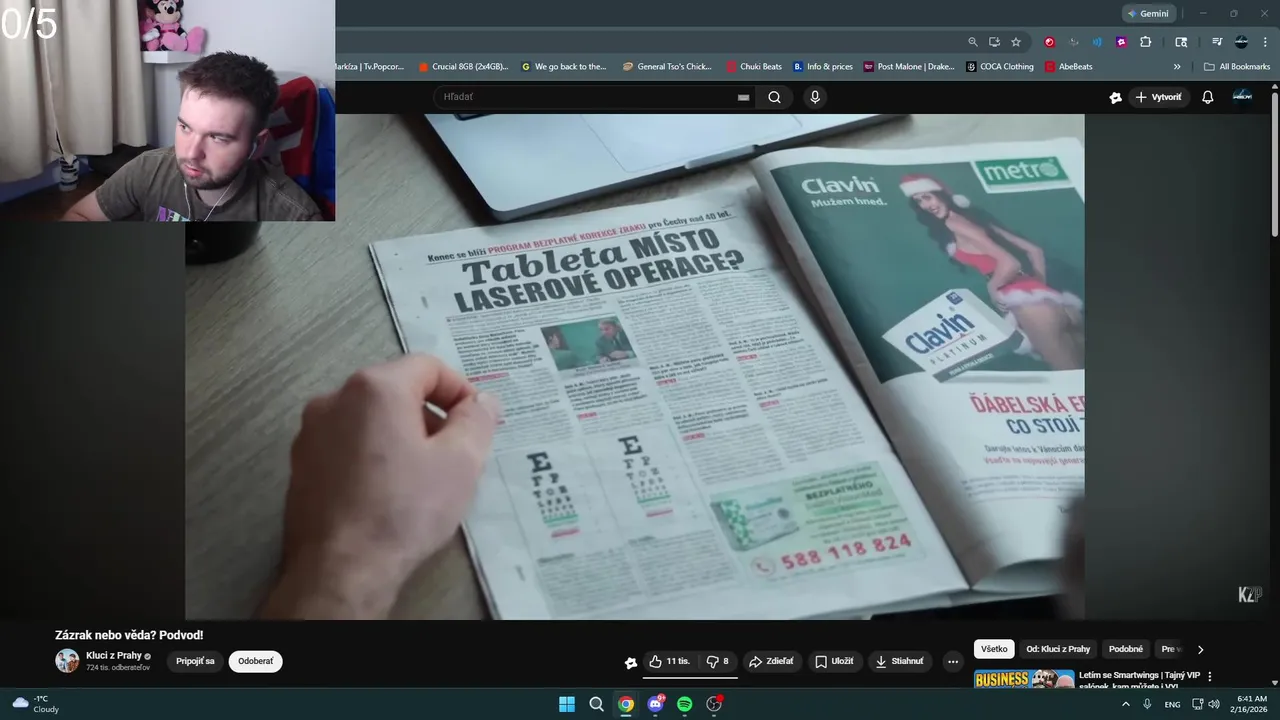Click the Chrome taskbar icon
Viewport: 1280px width, 720px height.
[x=626, y=704]
